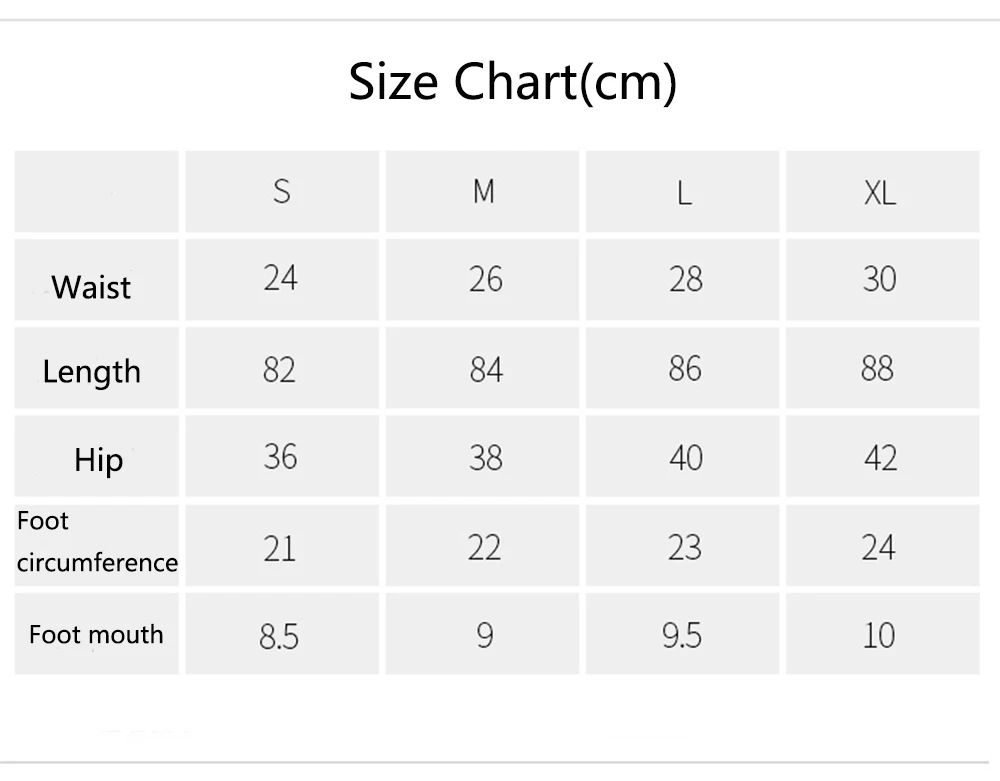The image size is (1000, 781).
Task: Select the XL size column header
Action: click(880, 193)
